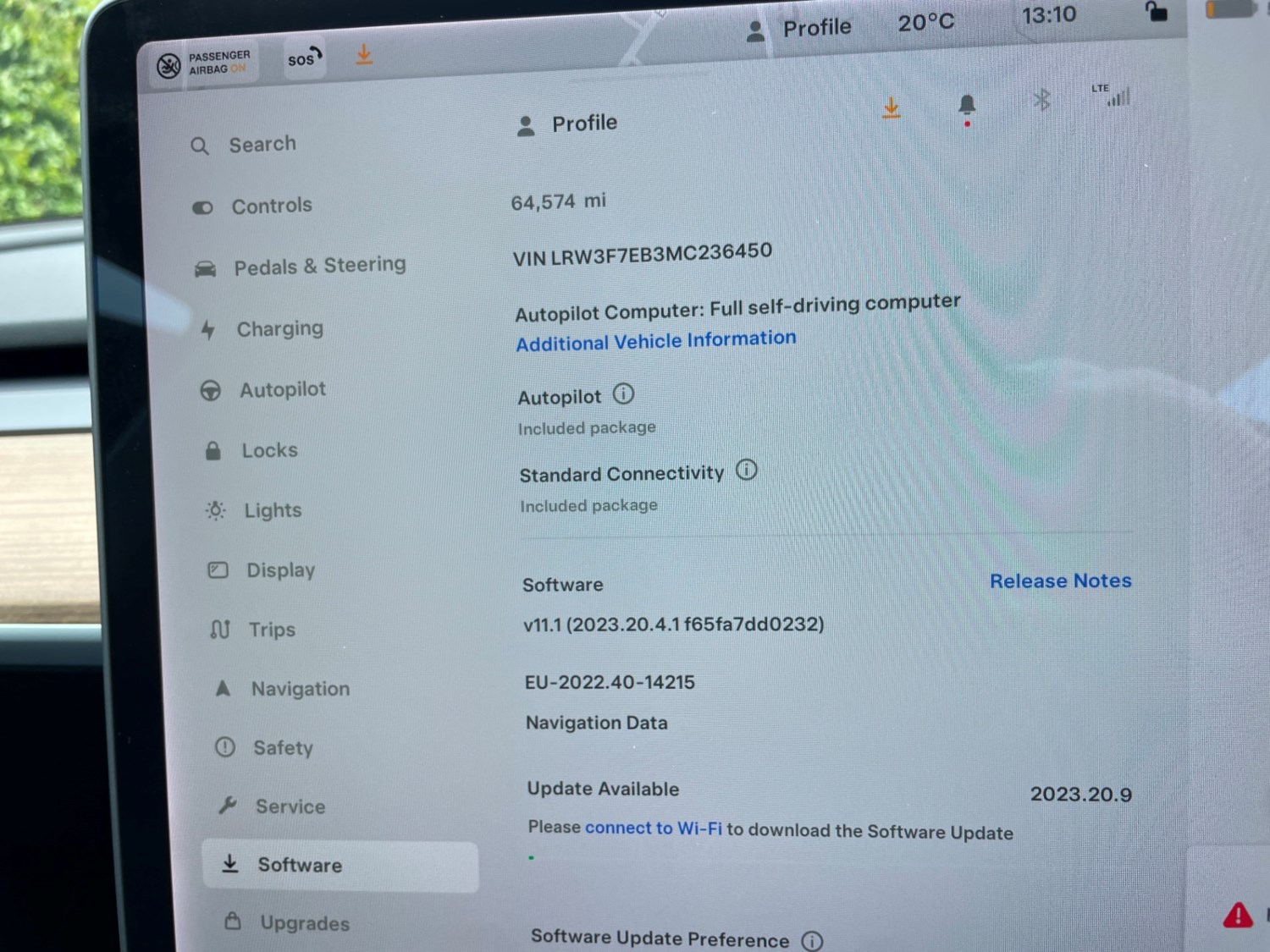Viewport: 1270px width, 952px height.
Task: Tap the VIN LRW3F7EB3MC236450 text
Action: click(643, 254)
